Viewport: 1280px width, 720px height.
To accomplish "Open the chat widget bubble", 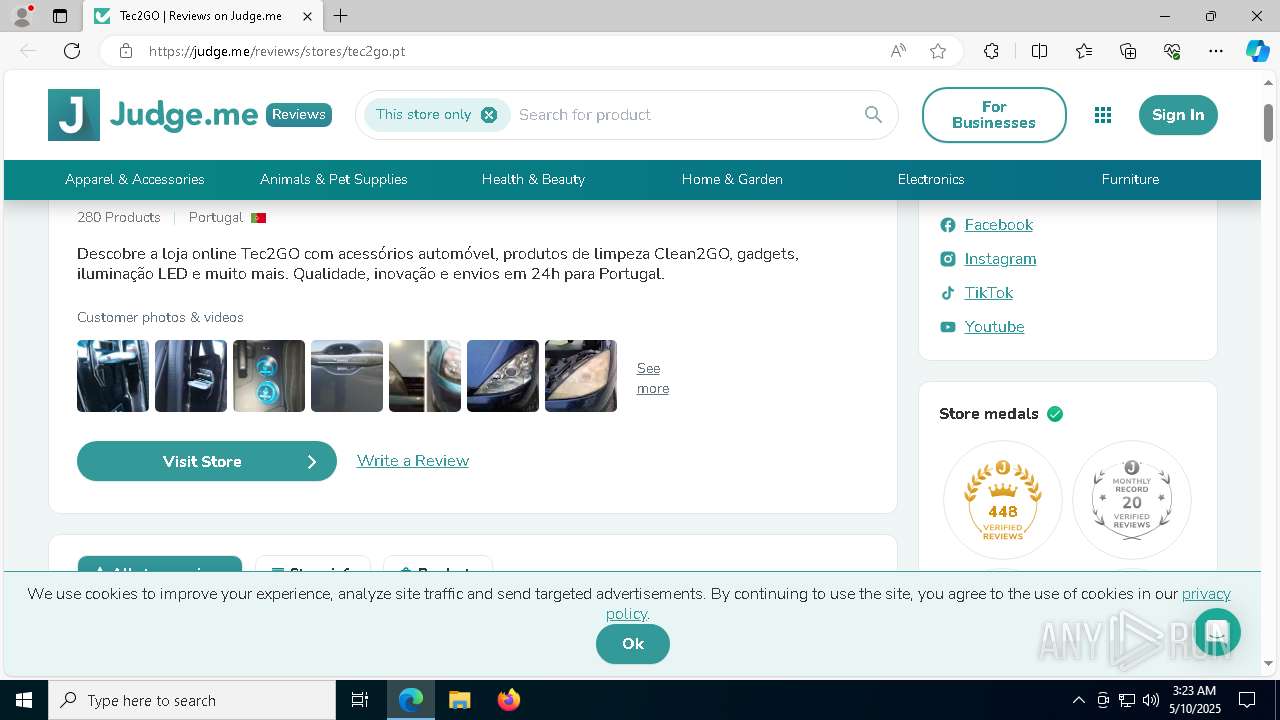I will click(1217, 632).
